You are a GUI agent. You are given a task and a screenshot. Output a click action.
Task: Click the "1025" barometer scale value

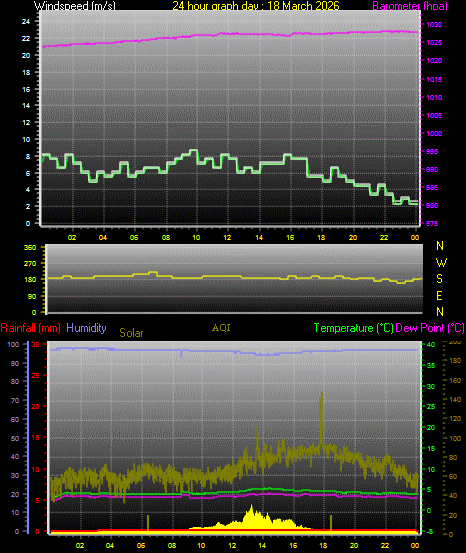pos(434,43)
